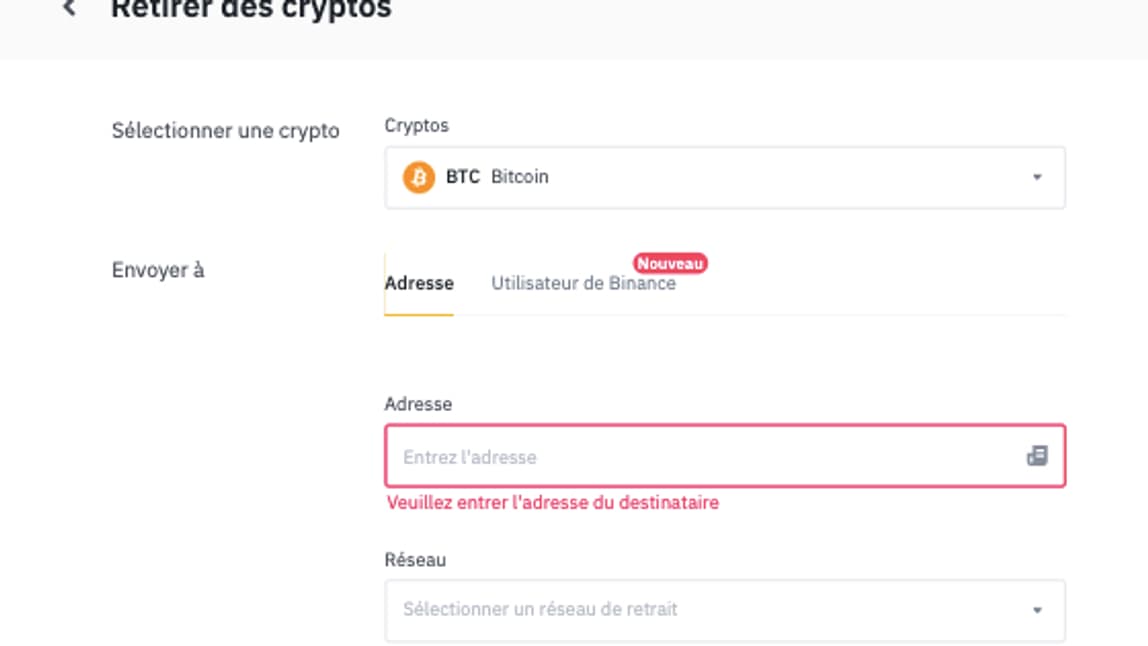Screen dimensions: 1148x646
Task: Click the red Nouveau badge
Action: [x=670, y=263]
